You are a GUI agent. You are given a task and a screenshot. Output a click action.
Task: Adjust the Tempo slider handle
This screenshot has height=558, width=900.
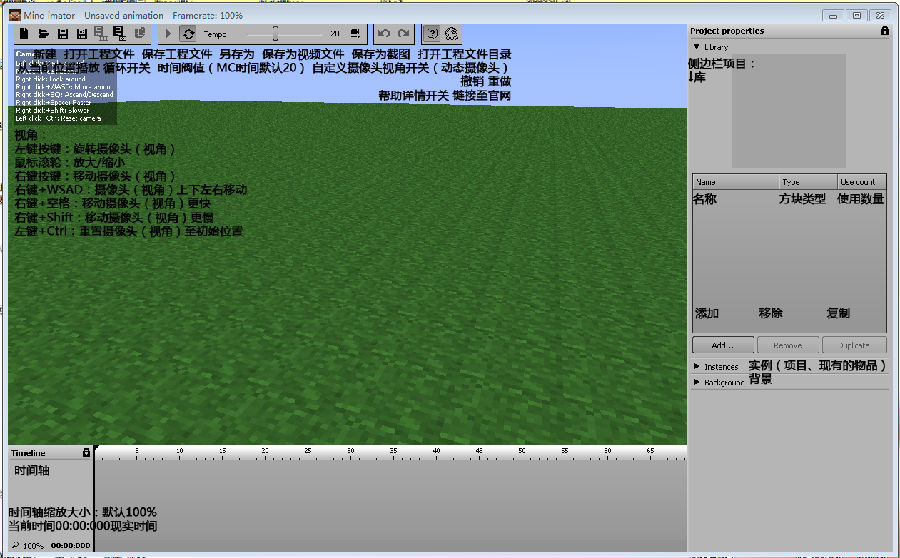tap(276, 33)
